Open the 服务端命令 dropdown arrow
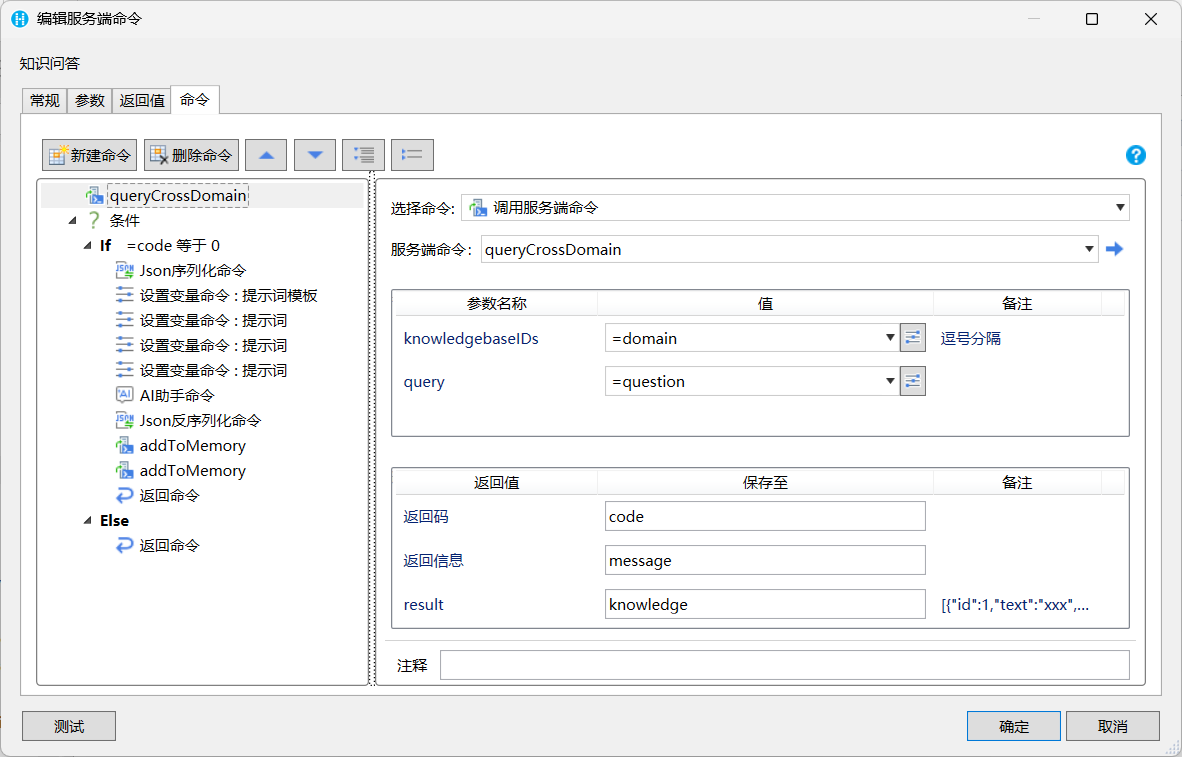1182x757 pixels. click(1089, 250)
